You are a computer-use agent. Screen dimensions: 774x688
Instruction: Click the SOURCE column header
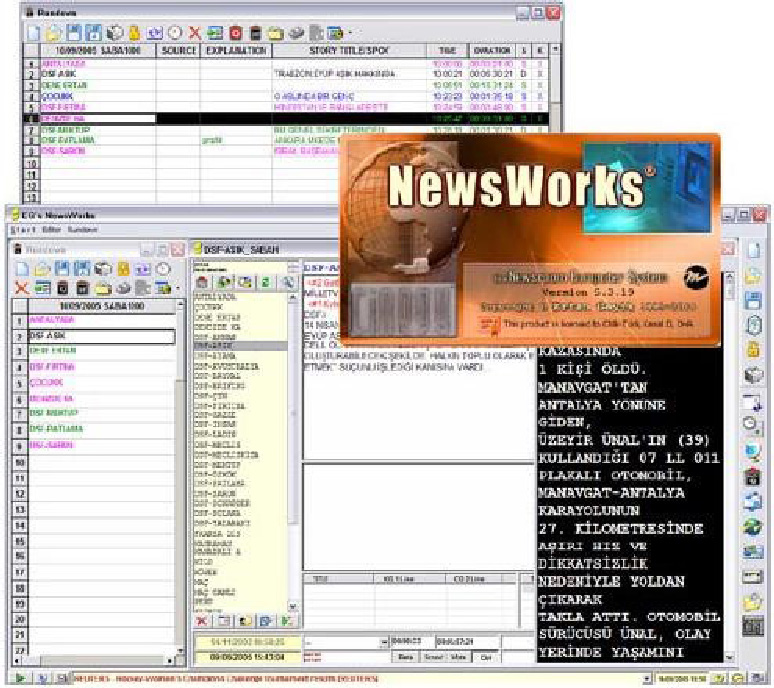pos(178,50)
